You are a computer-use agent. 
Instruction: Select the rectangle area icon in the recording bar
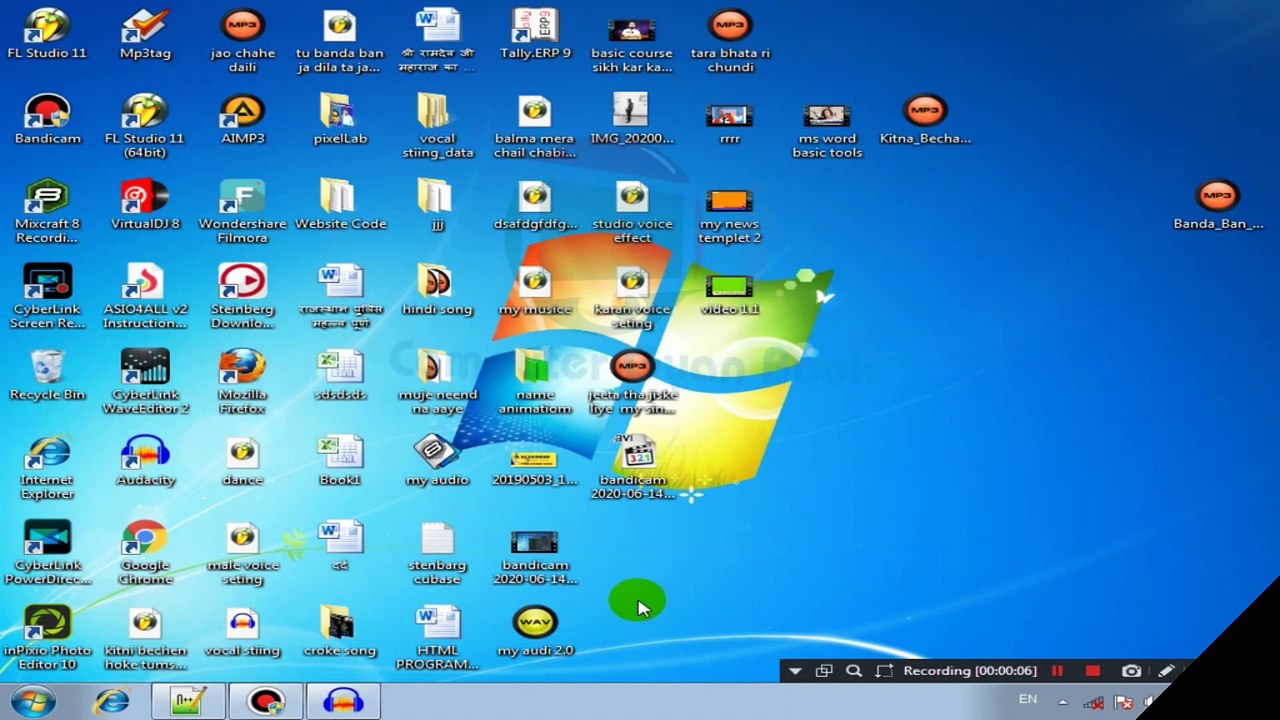coord(884,671)
